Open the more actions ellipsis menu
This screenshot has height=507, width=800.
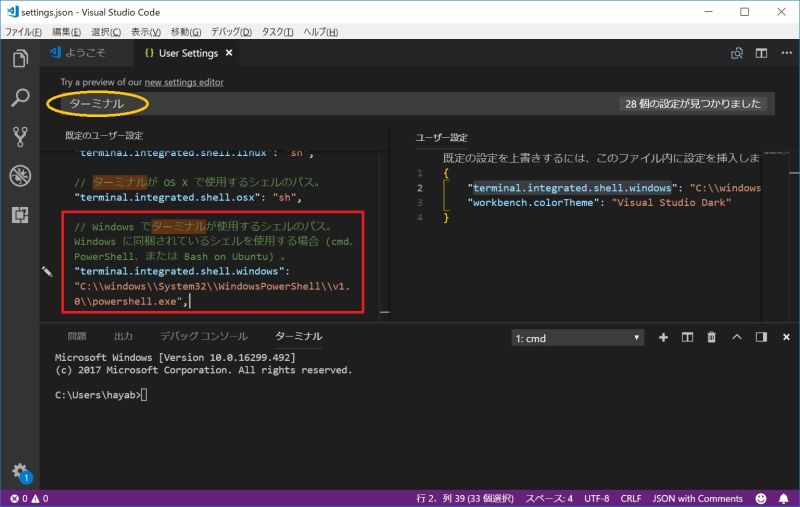(x=786, y=53)
